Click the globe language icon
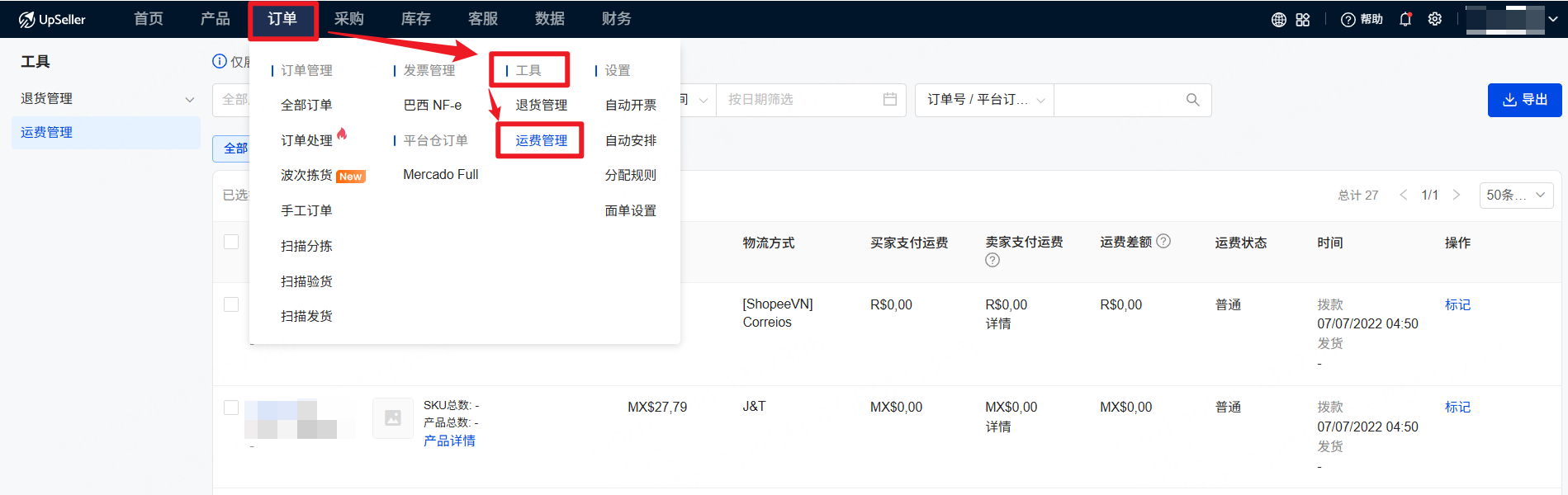 1278,20
